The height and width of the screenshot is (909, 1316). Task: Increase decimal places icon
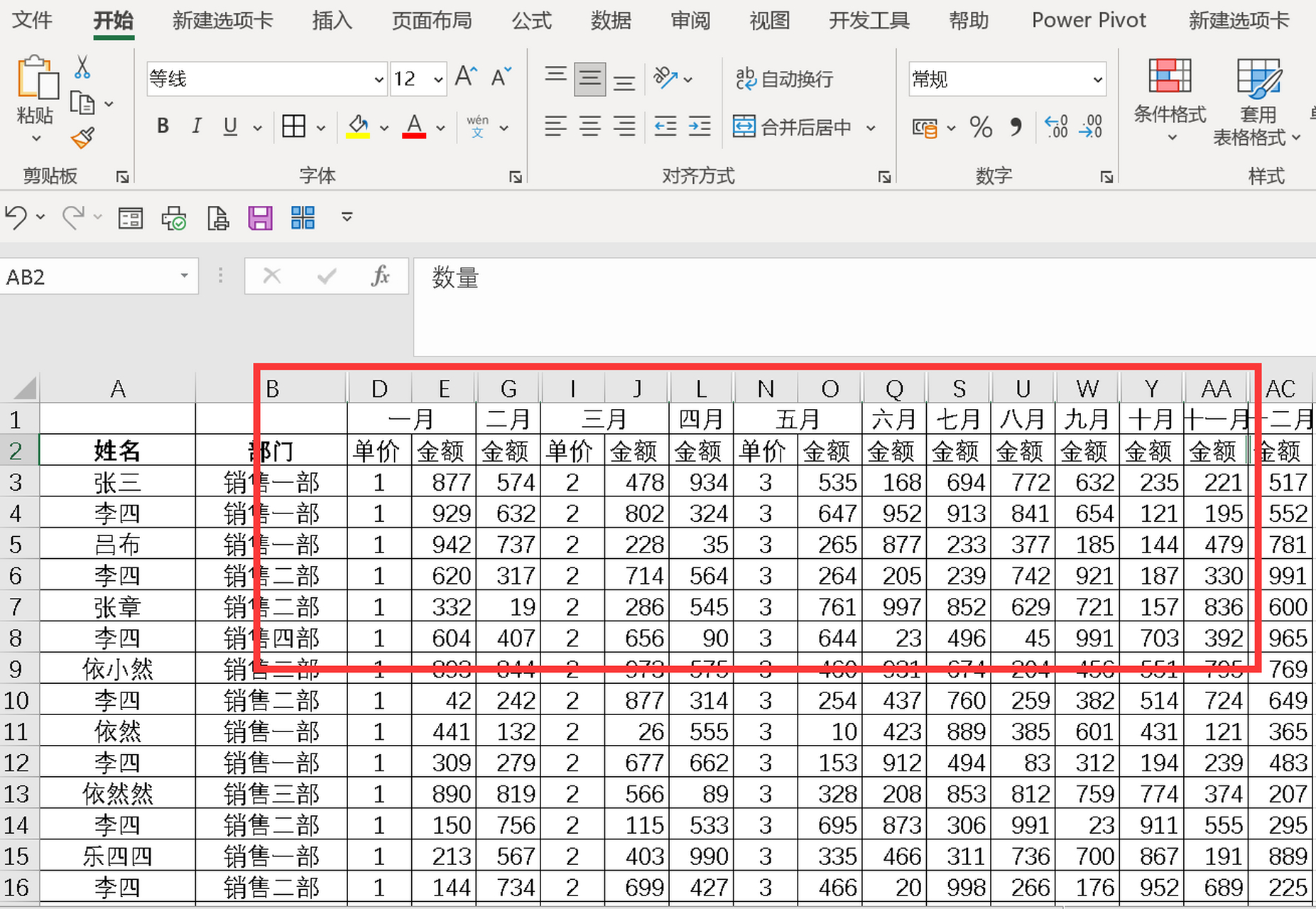click(x=1056, y=127)
